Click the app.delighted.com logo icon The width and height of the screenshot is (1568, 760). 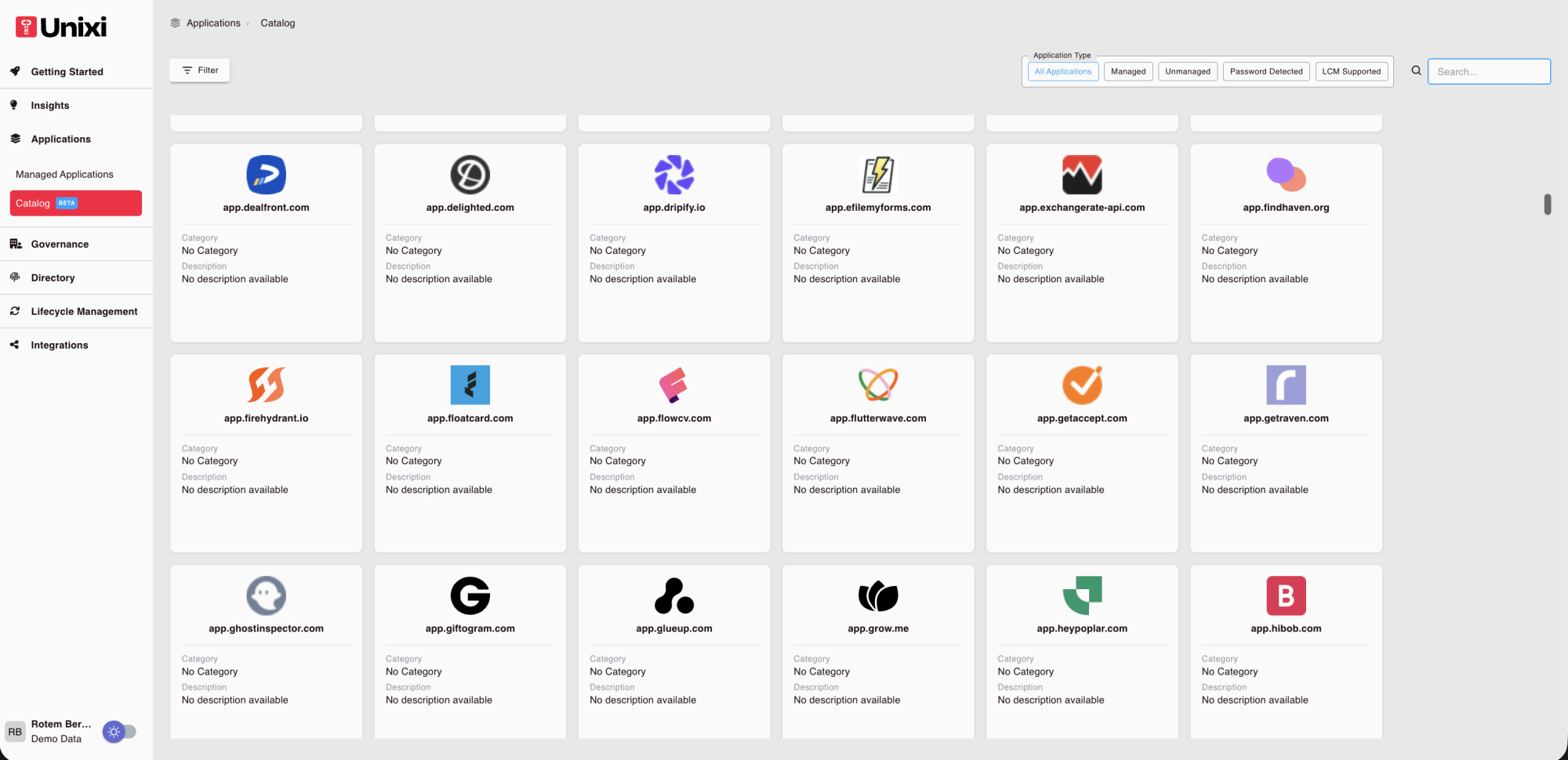(x=470, y=175)
